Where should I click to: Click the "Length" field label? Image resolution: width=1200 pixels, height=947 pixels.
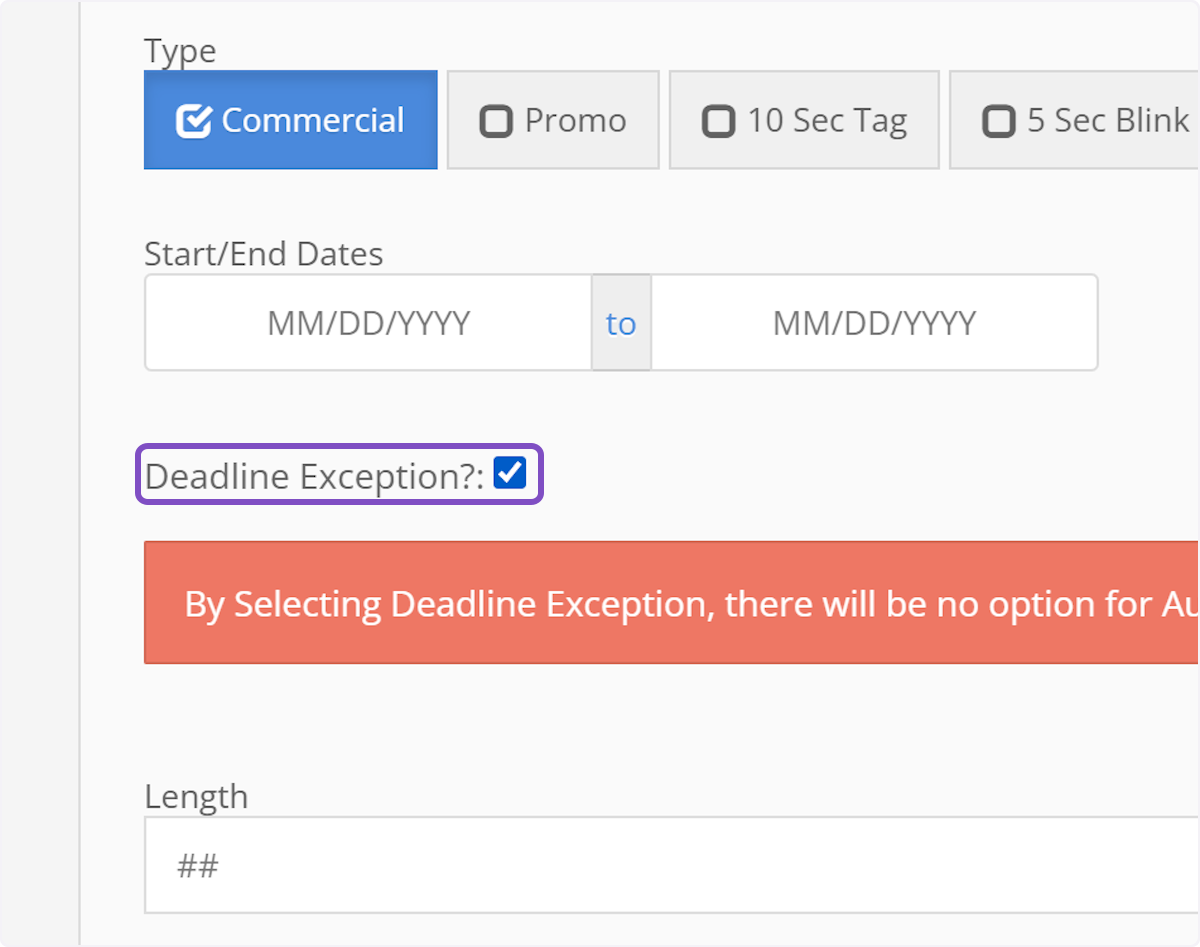point(196,797)
